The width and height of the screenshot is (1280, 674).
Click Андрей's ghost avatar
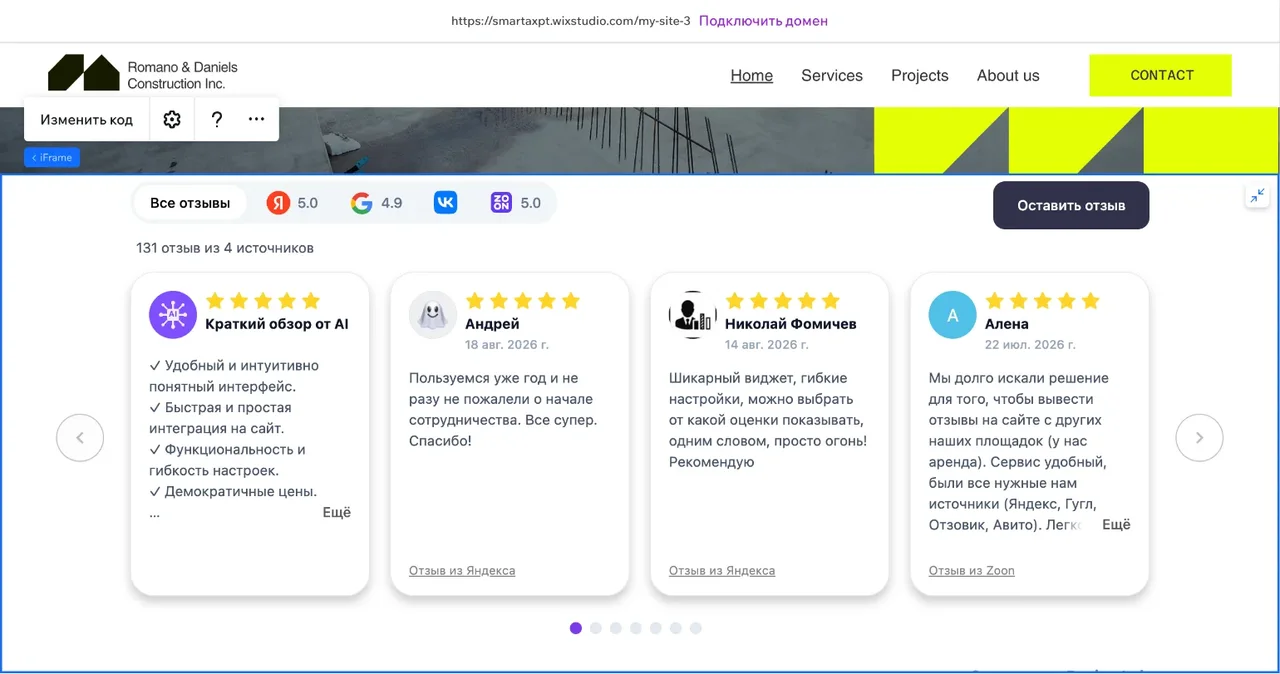(x=433, y=315)
